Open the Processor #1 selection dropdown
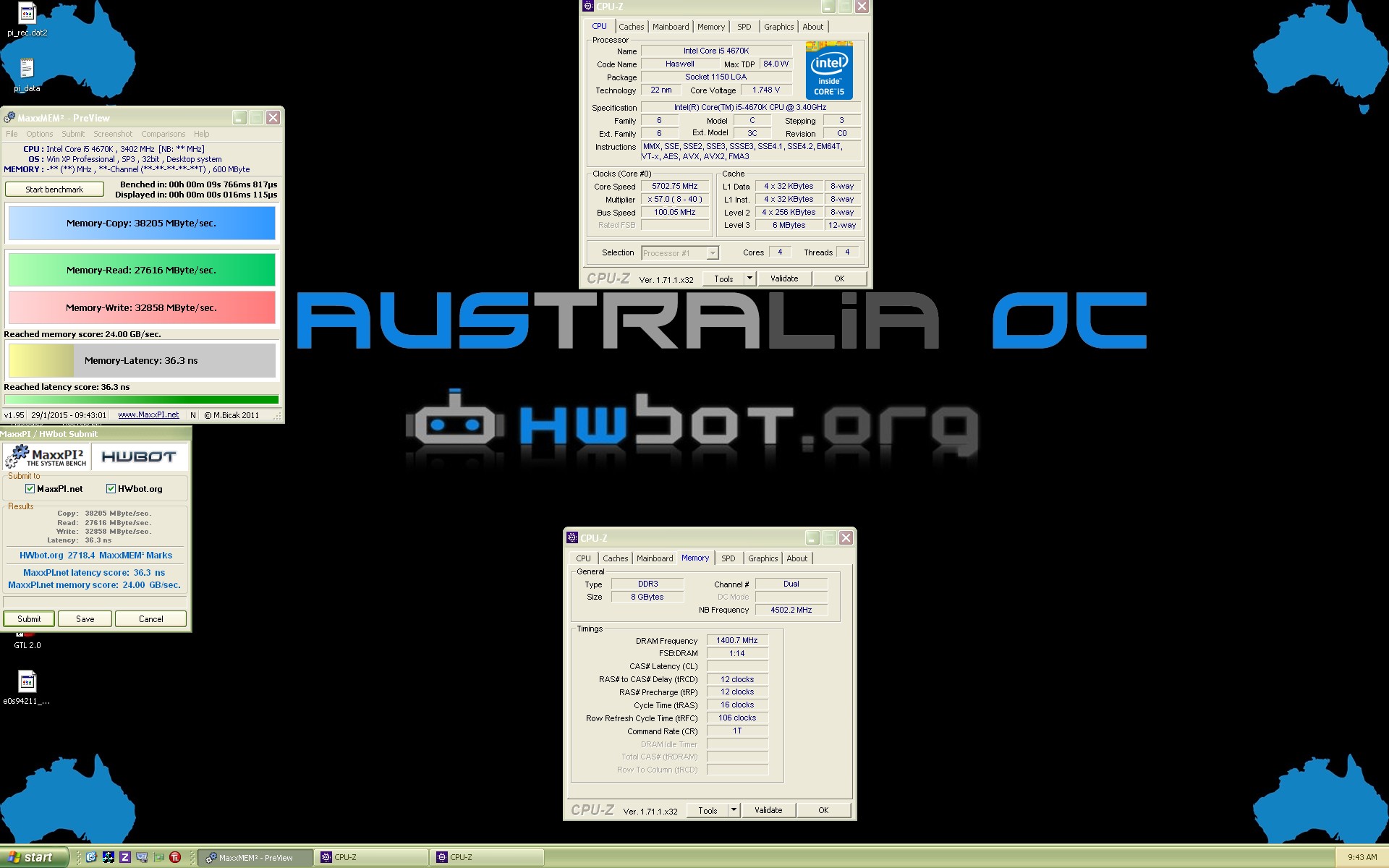 679,252
